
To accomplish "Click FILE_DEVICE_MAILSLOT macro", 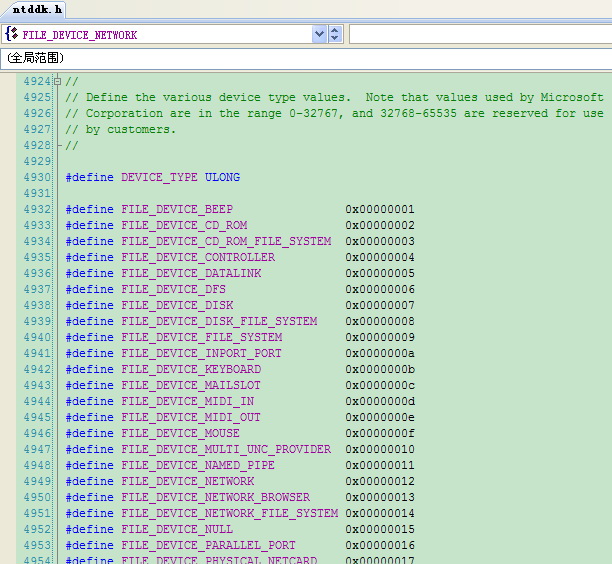I will click(190, 385).
